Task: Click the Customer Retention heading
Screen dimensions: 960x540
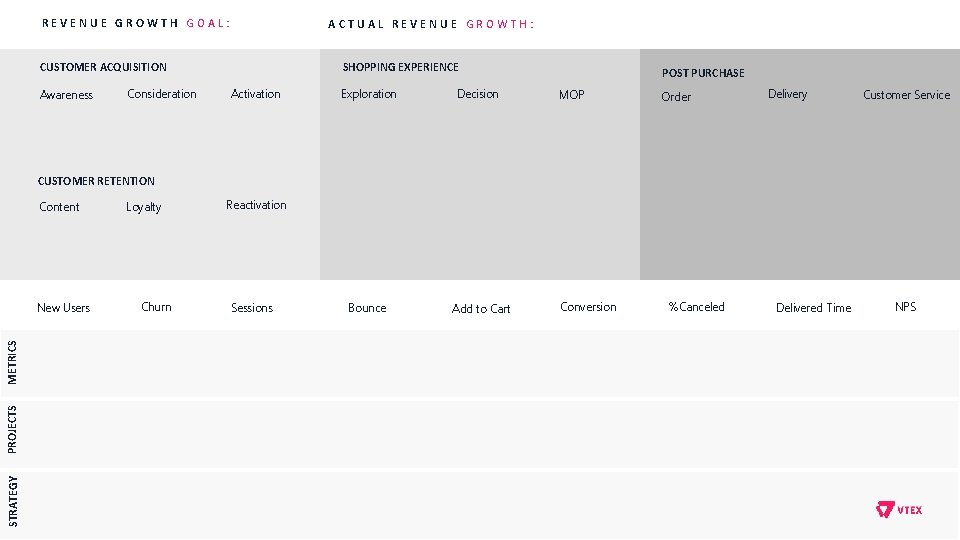Action: point(96,181)
